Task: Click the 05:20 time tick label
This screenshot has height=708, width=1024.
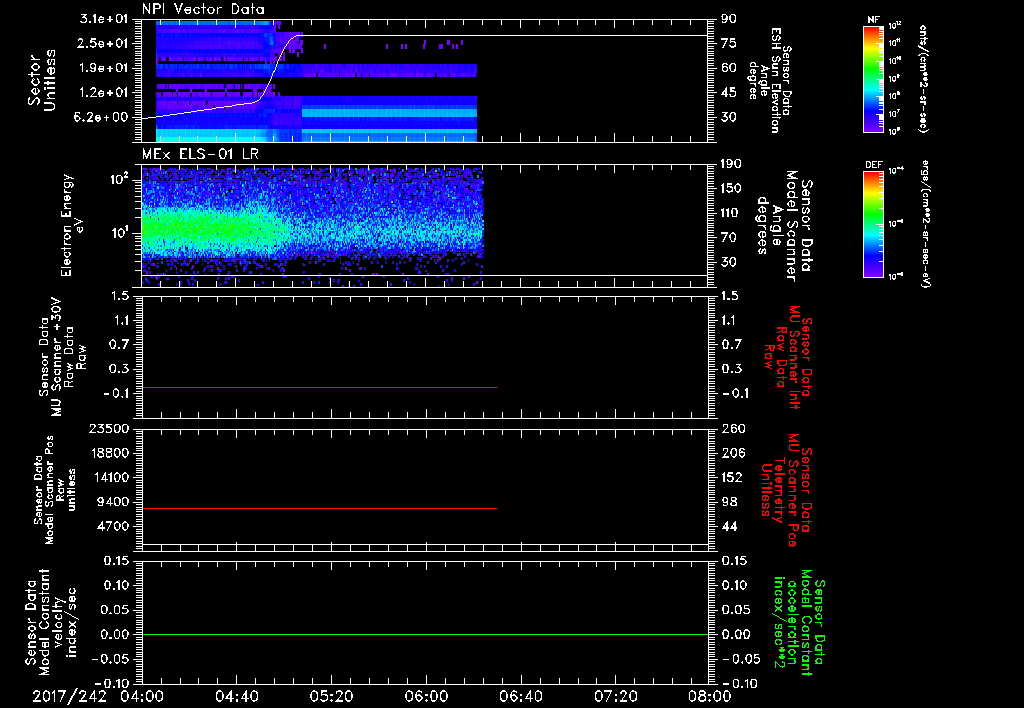Action: [x=331, y=696]
